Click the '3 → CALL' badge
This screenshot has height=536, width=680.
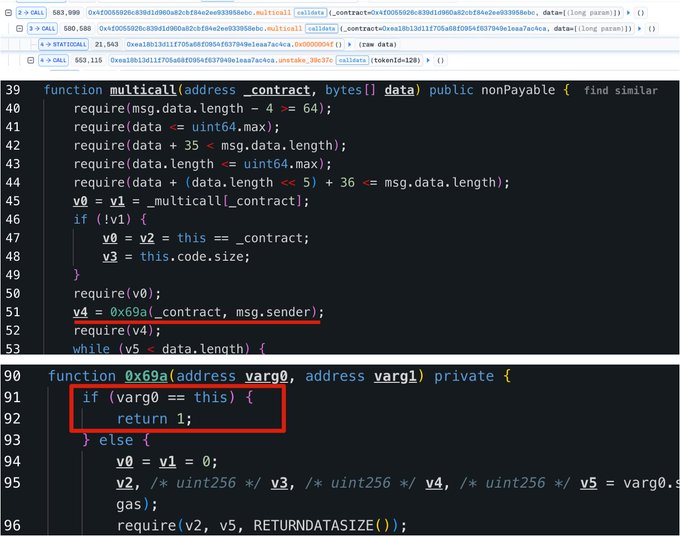click(42, 29)
